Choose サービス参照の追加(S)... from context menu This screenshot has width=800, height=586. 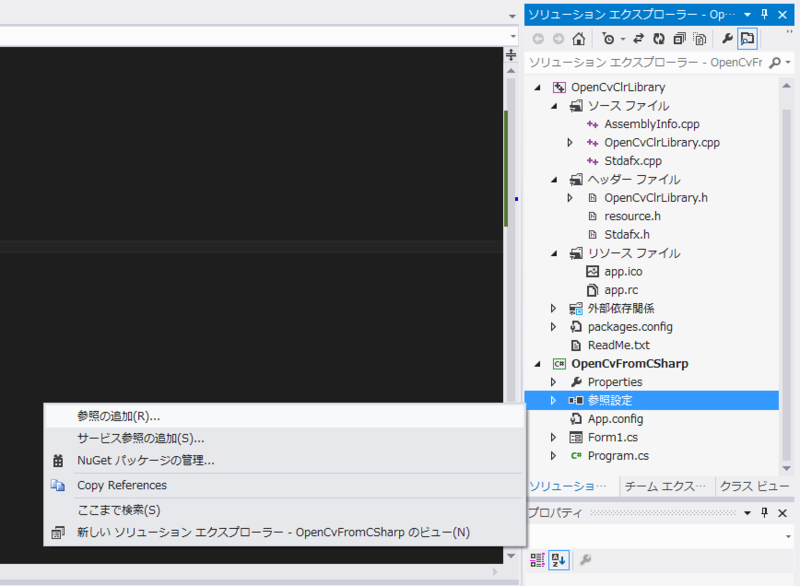[x=284, y=438]
